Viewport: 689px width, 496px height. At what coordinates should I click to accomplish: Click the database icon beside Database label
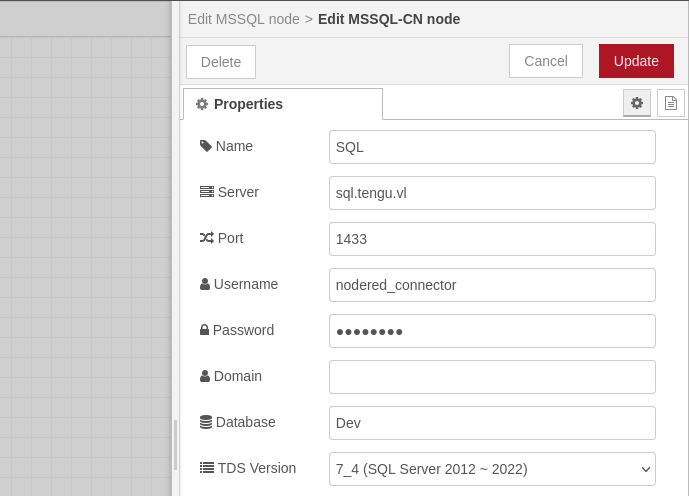point(206,422)
